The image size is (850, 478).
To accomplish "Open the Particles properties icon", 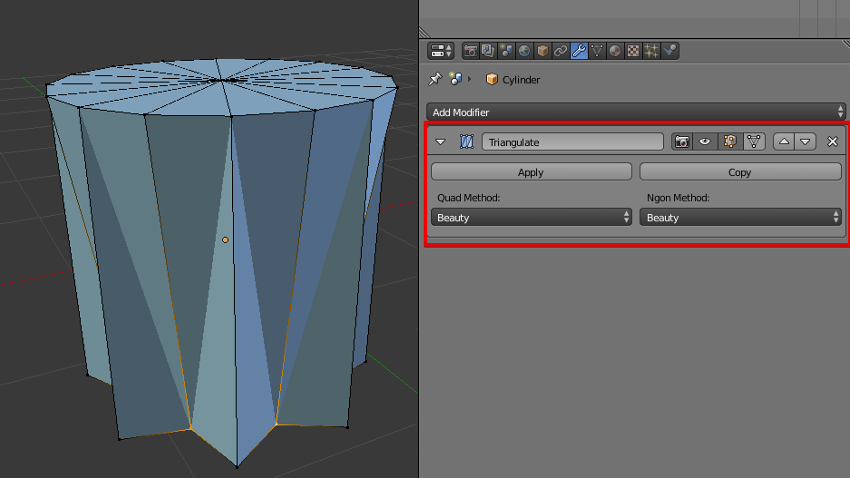I will [x=651, y=50].
